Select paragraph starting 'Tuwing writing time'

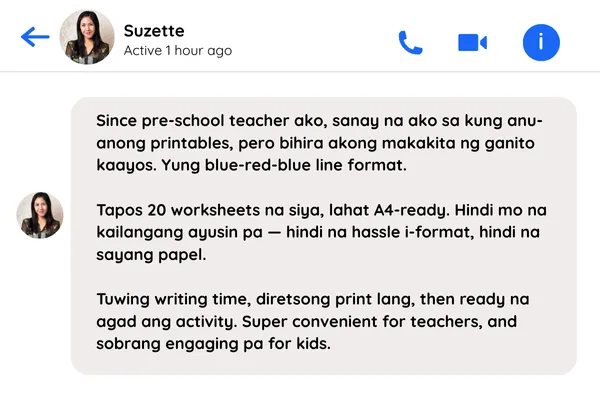(x=313, y=321)
